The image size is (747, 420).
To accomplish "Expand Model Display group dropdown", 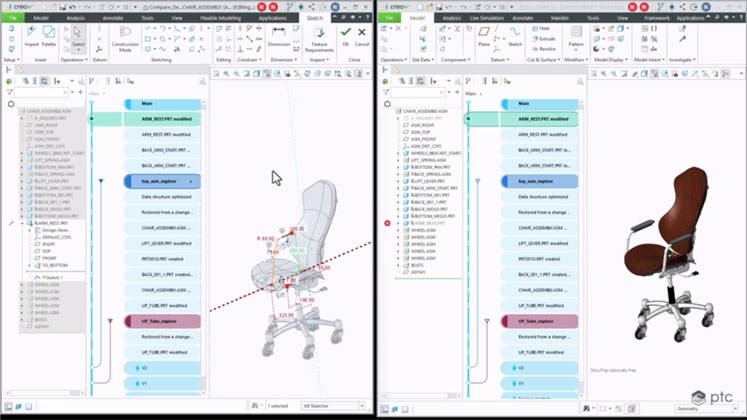I will point(611,60).
